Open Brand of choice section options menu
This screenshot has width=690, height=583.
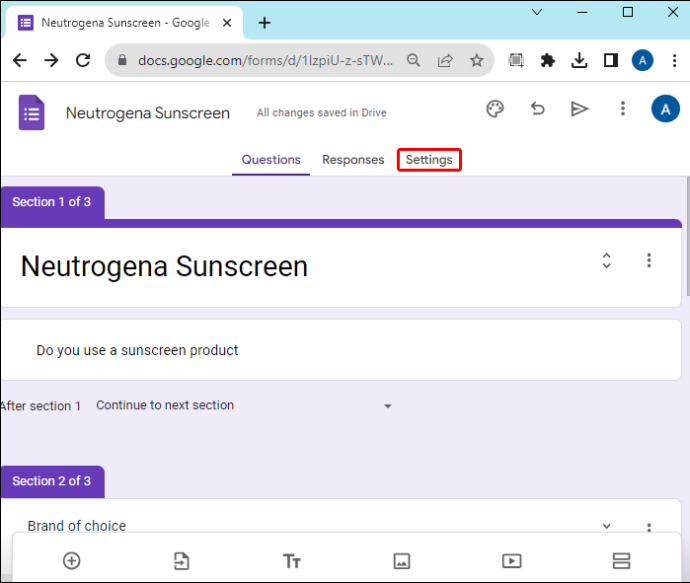point(649,527)
